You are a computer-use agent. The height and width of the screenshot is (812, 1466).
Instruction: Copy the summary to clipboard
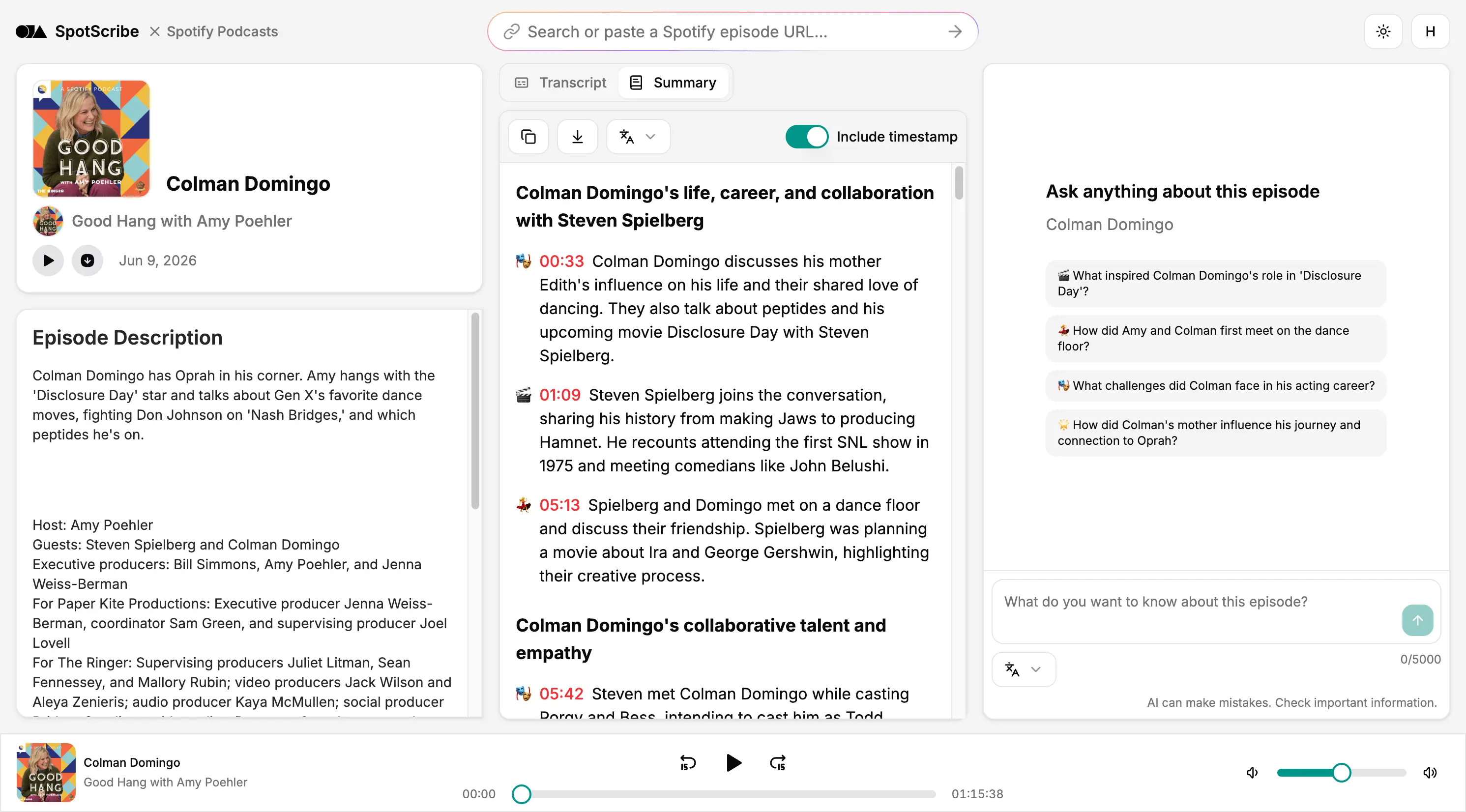528,137
